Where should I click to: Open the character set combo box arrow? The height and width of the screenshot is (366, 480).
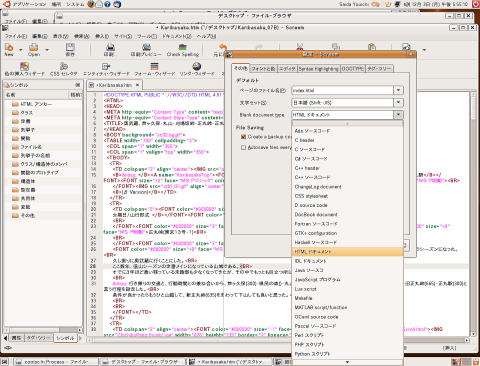(398, 103)
